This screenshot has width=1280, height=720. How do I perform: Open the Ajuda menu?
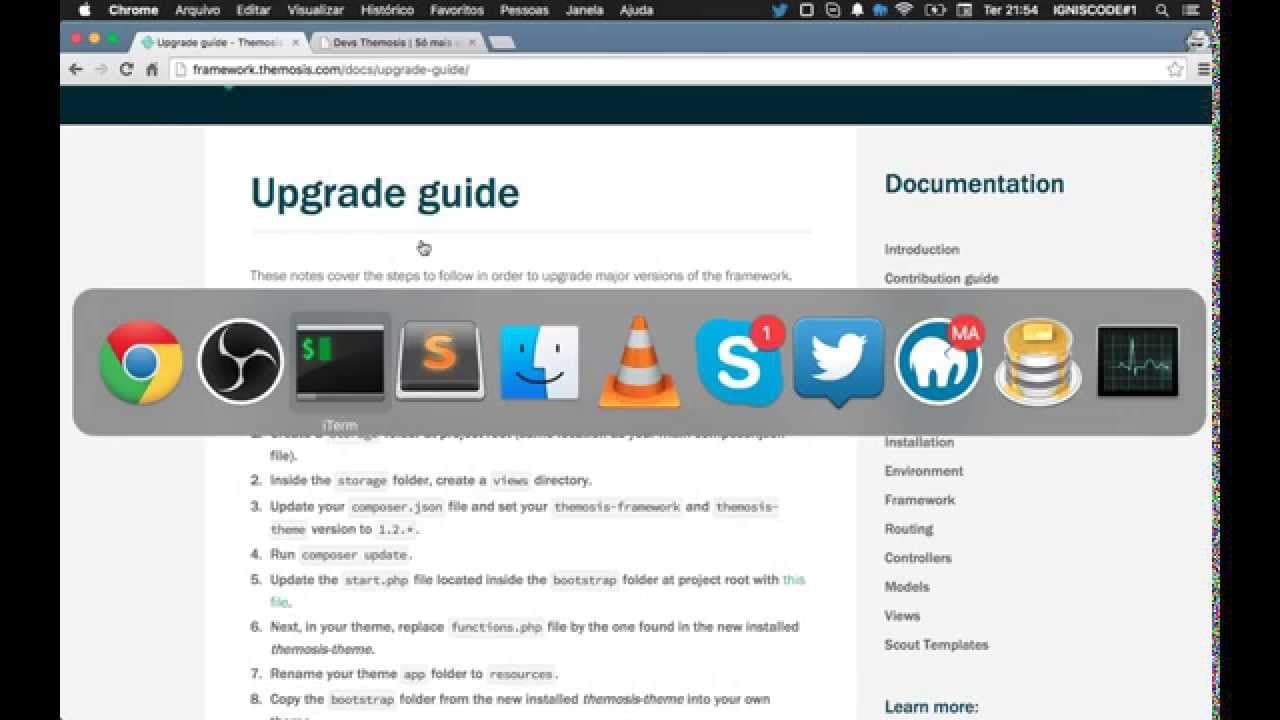pyautogui.click(x=636, y=10)
